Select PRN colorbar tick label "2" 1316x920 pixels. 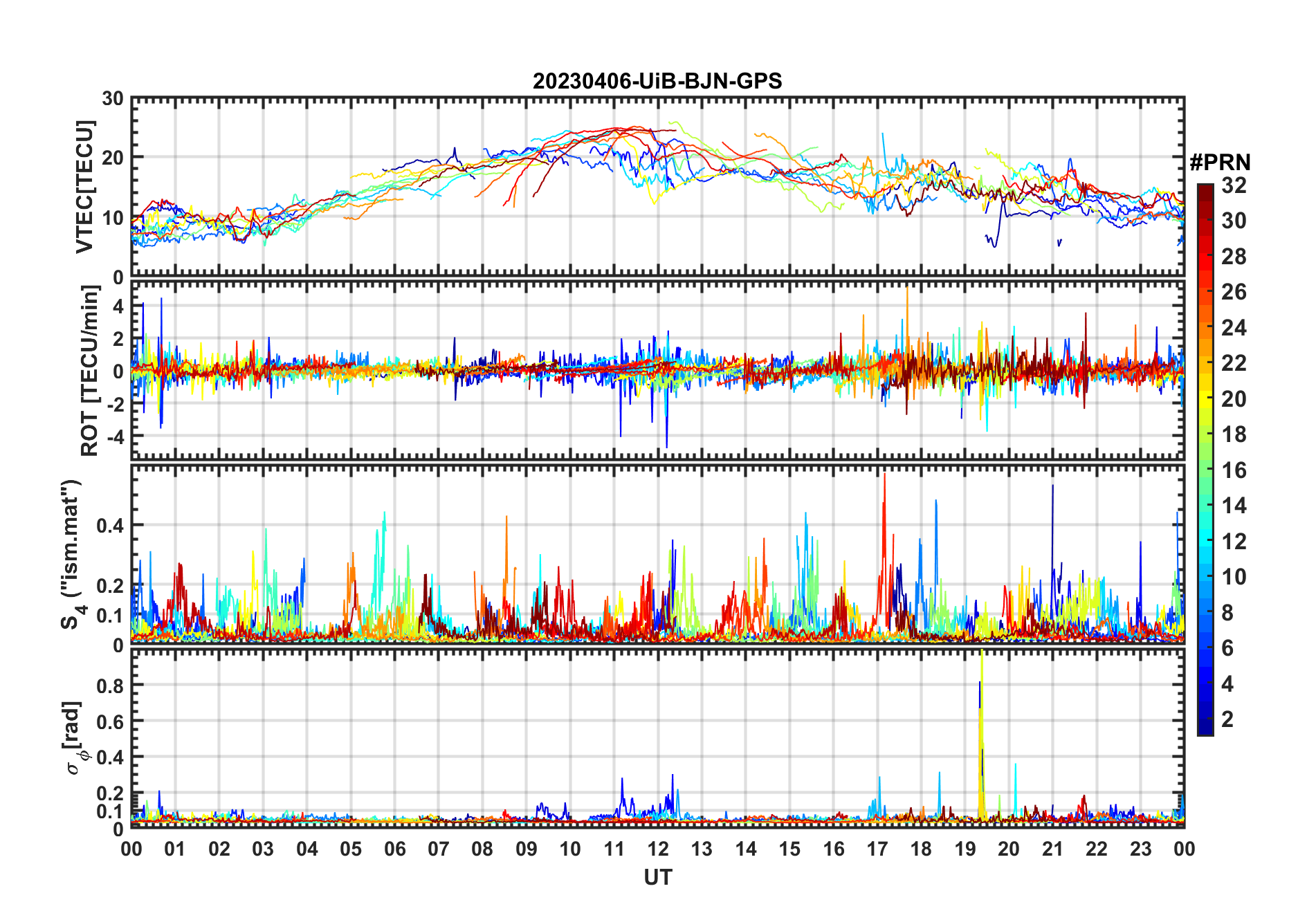click(x=1227, y=719)
